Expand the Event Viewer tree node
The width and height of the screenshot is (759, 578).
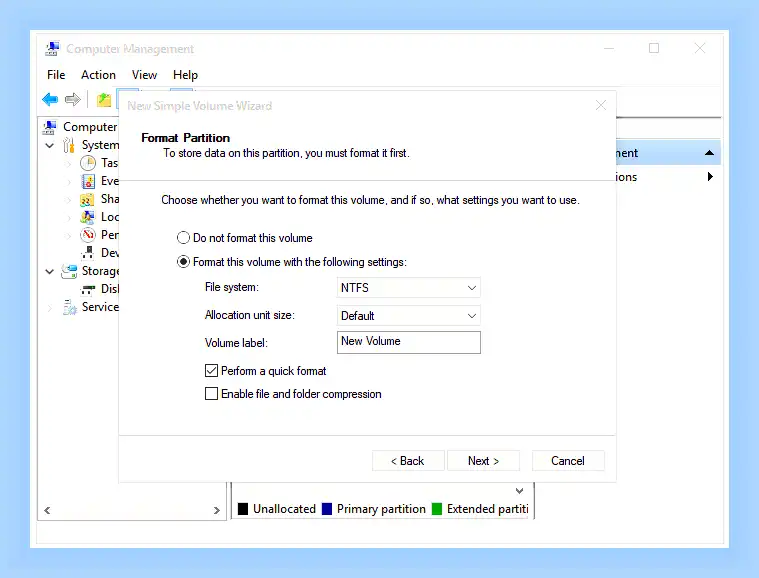tap(68, 182)
